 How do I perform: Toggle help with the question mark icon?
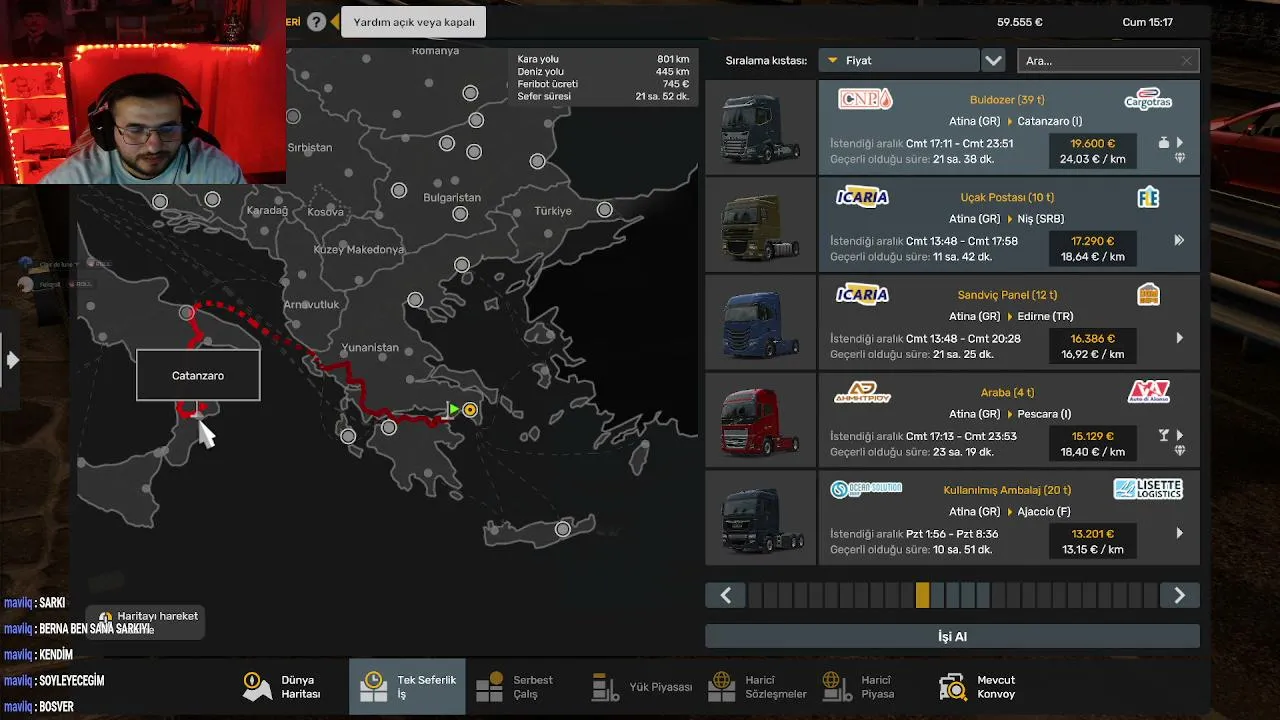tap(316, 22)
